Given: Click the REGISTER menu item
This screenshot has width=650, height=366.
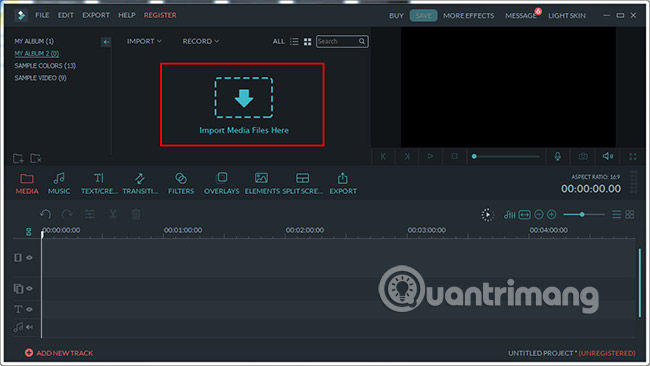Looking at the screenshot, I should (160, 15).
